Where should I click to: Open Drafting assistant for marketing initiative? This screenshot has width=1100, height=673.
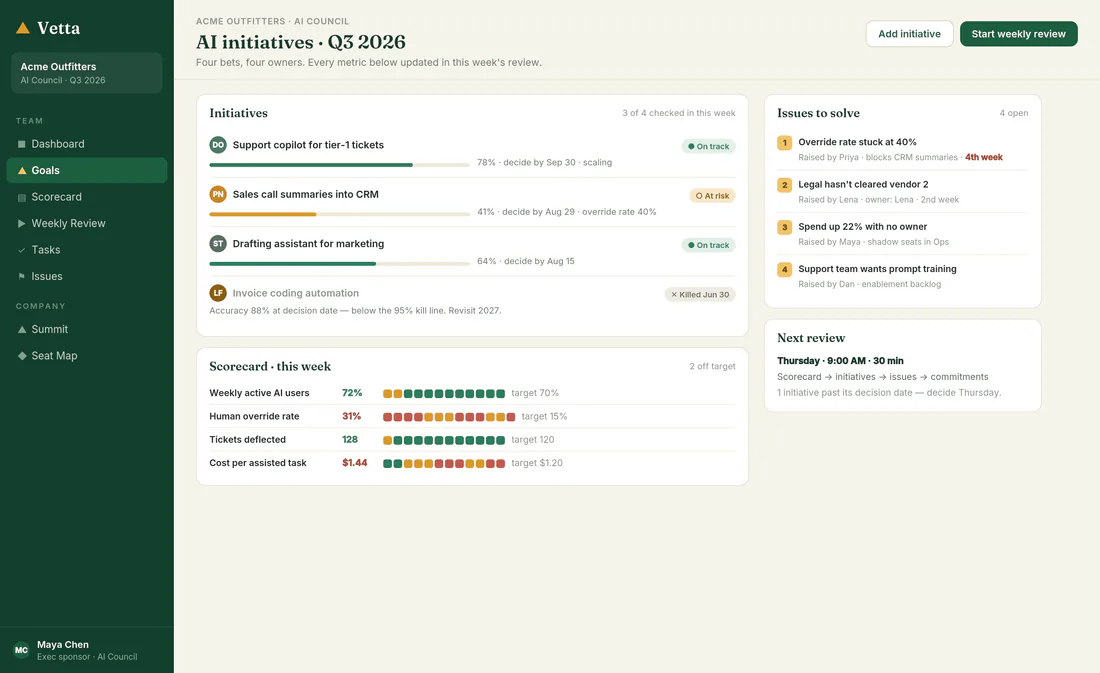tap(309, 244)
